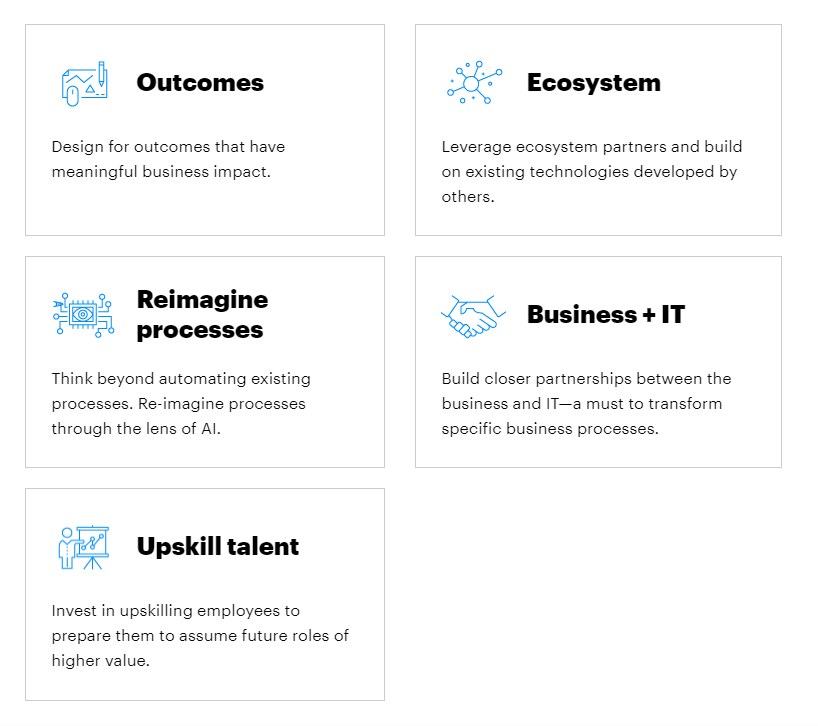The width and height of the screenshot is (818, 726).
Task: Click the Outcomes blueprint design icon
Action: click(x=85, y=83)
